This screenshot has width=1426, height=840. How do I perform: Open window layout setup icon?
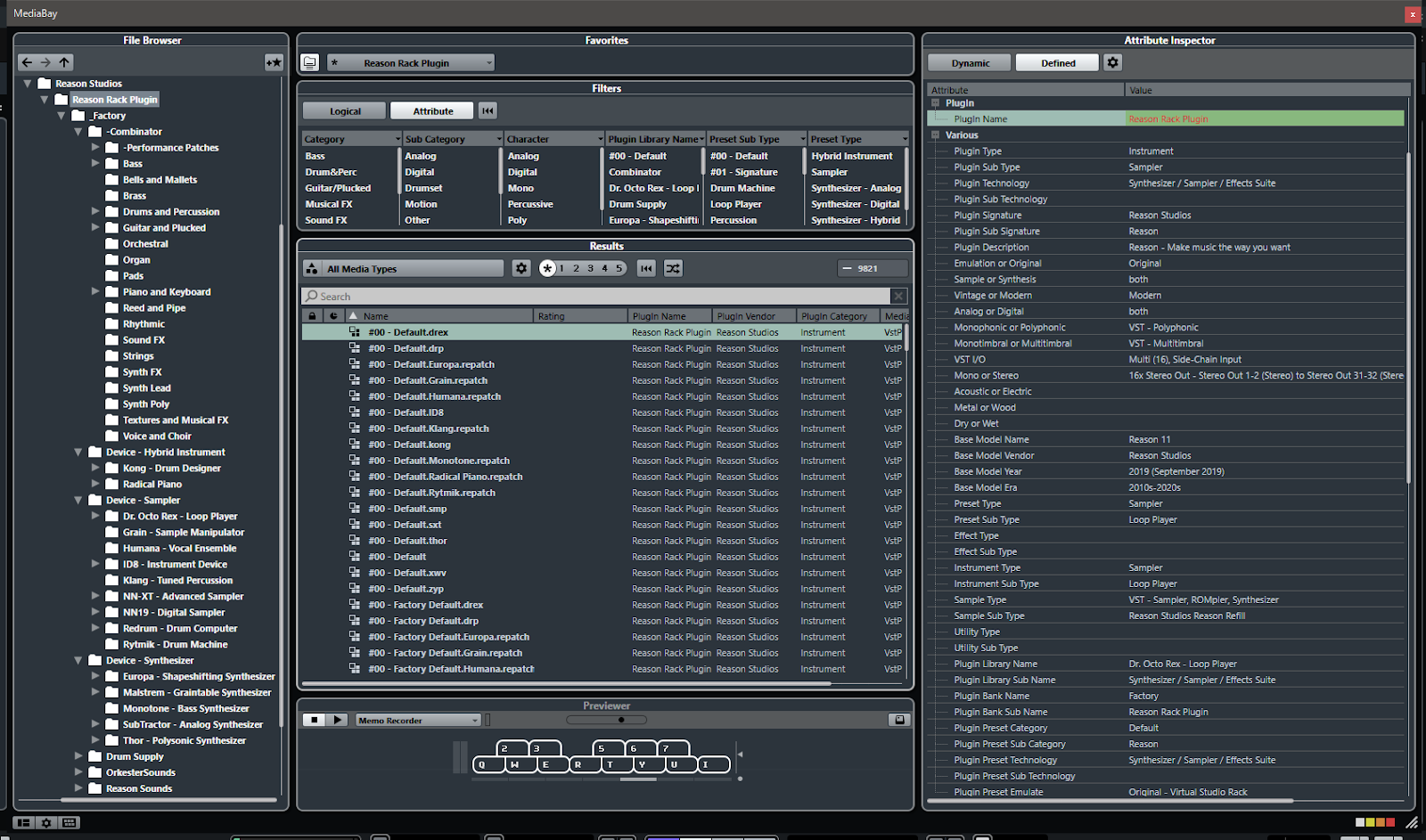(x=24, y=823)
